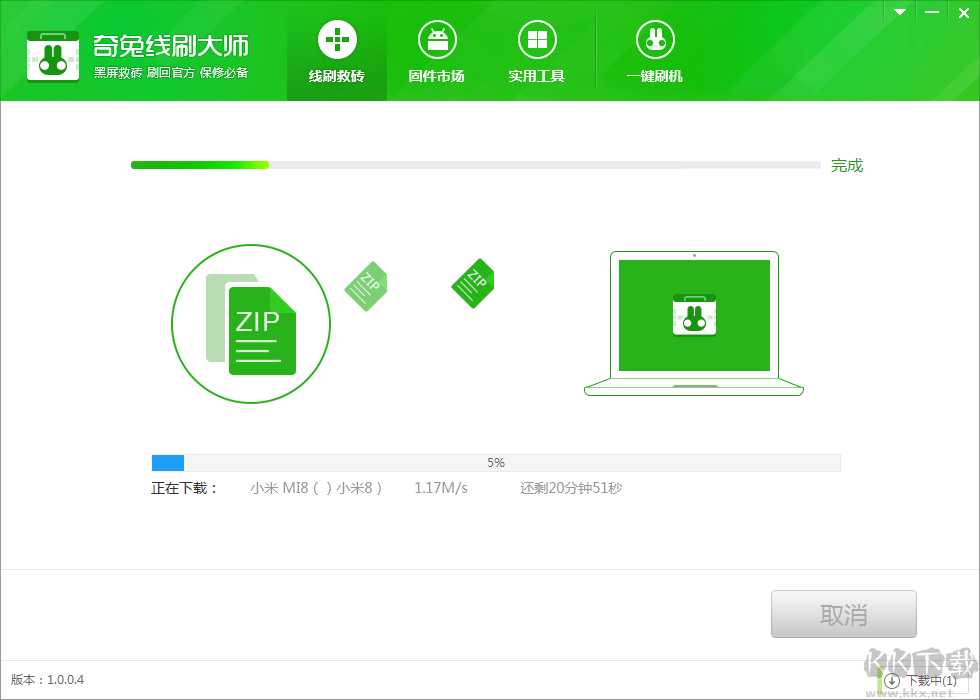Image resolution: width=980 pixels, height=700 pixels.
Task: Click the 完成 step label
Action: pyautogui.click(x=846, y=166)
